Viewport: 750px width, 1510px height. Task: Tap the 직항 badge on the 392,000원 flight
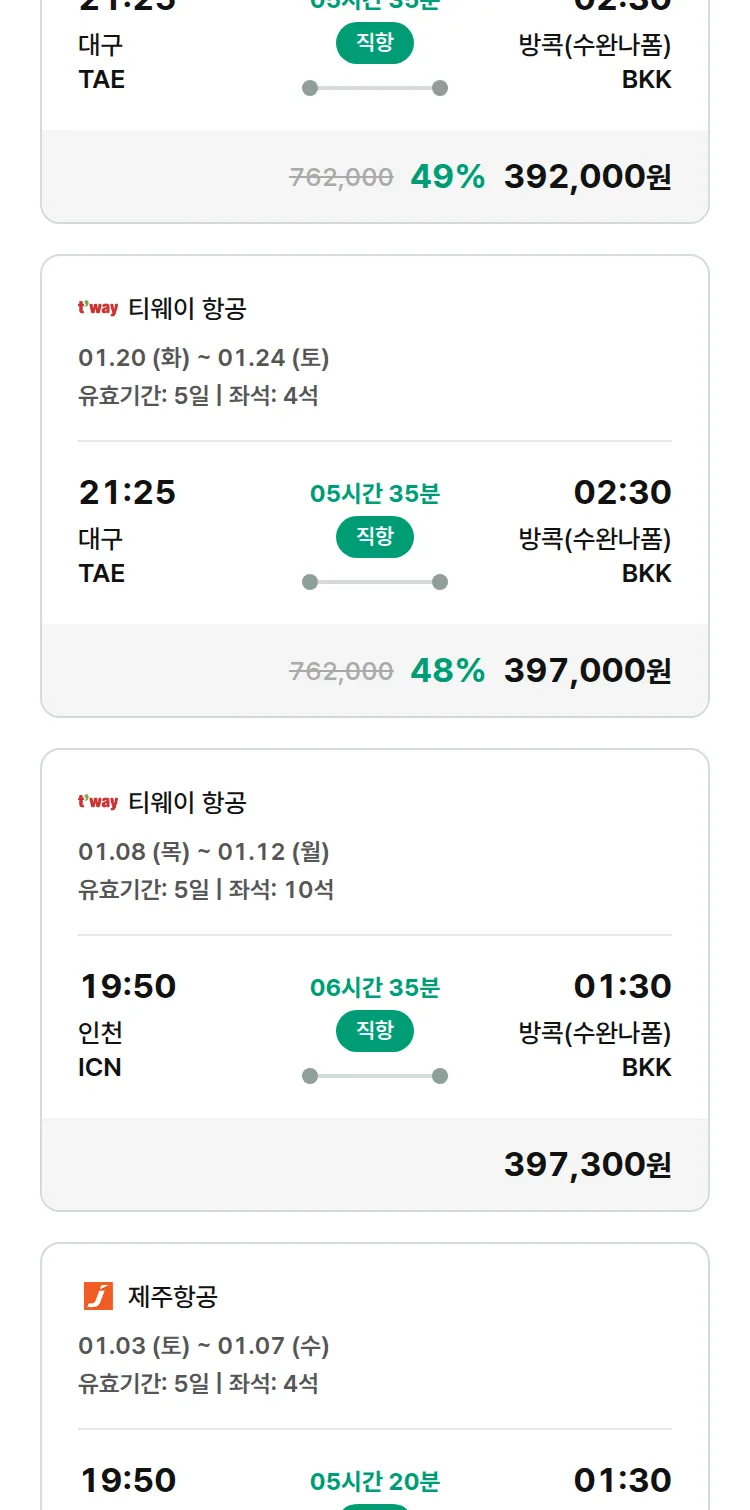(x=375, y=43)
